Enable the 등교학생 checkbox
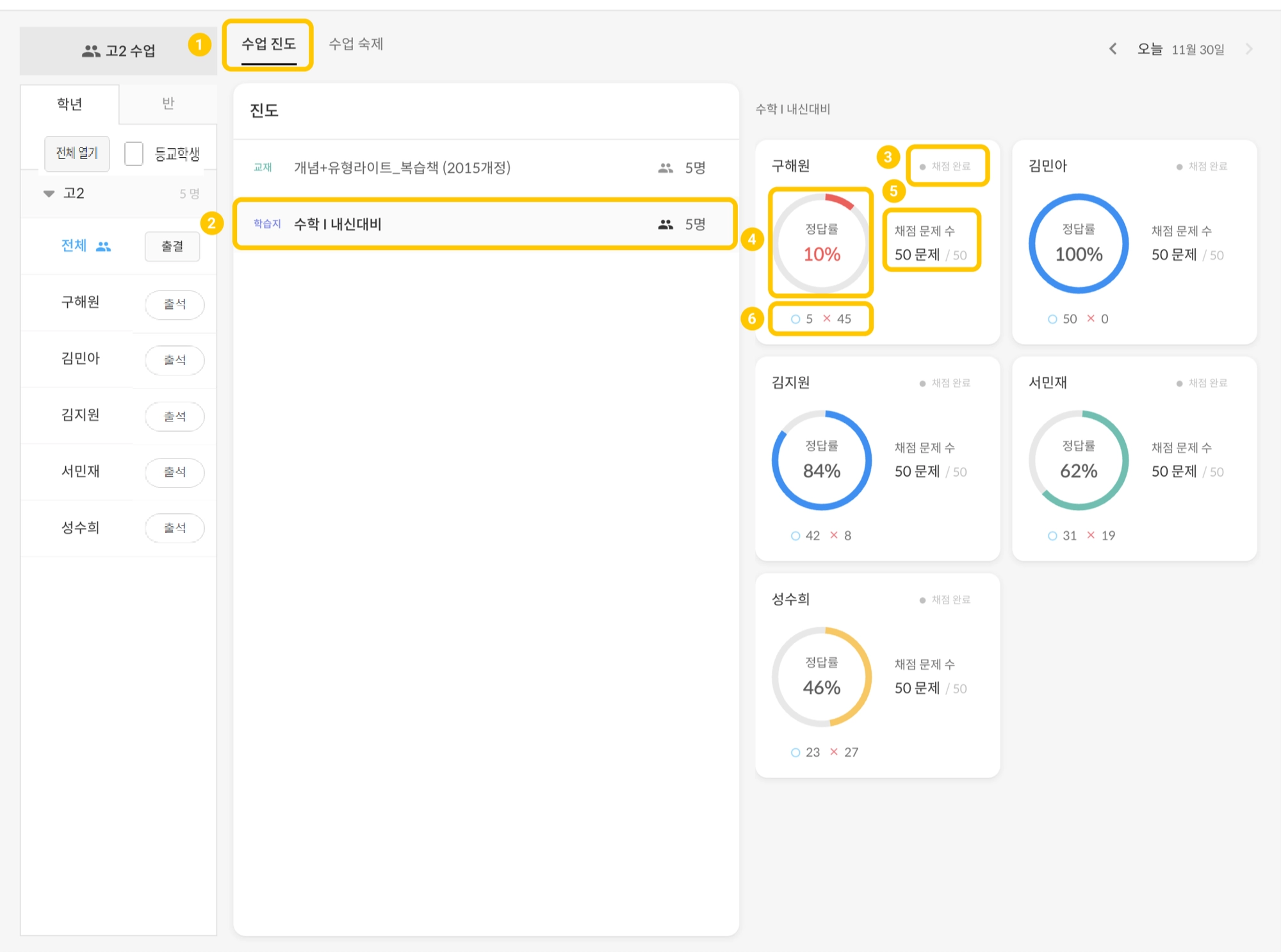 [134, 154]
